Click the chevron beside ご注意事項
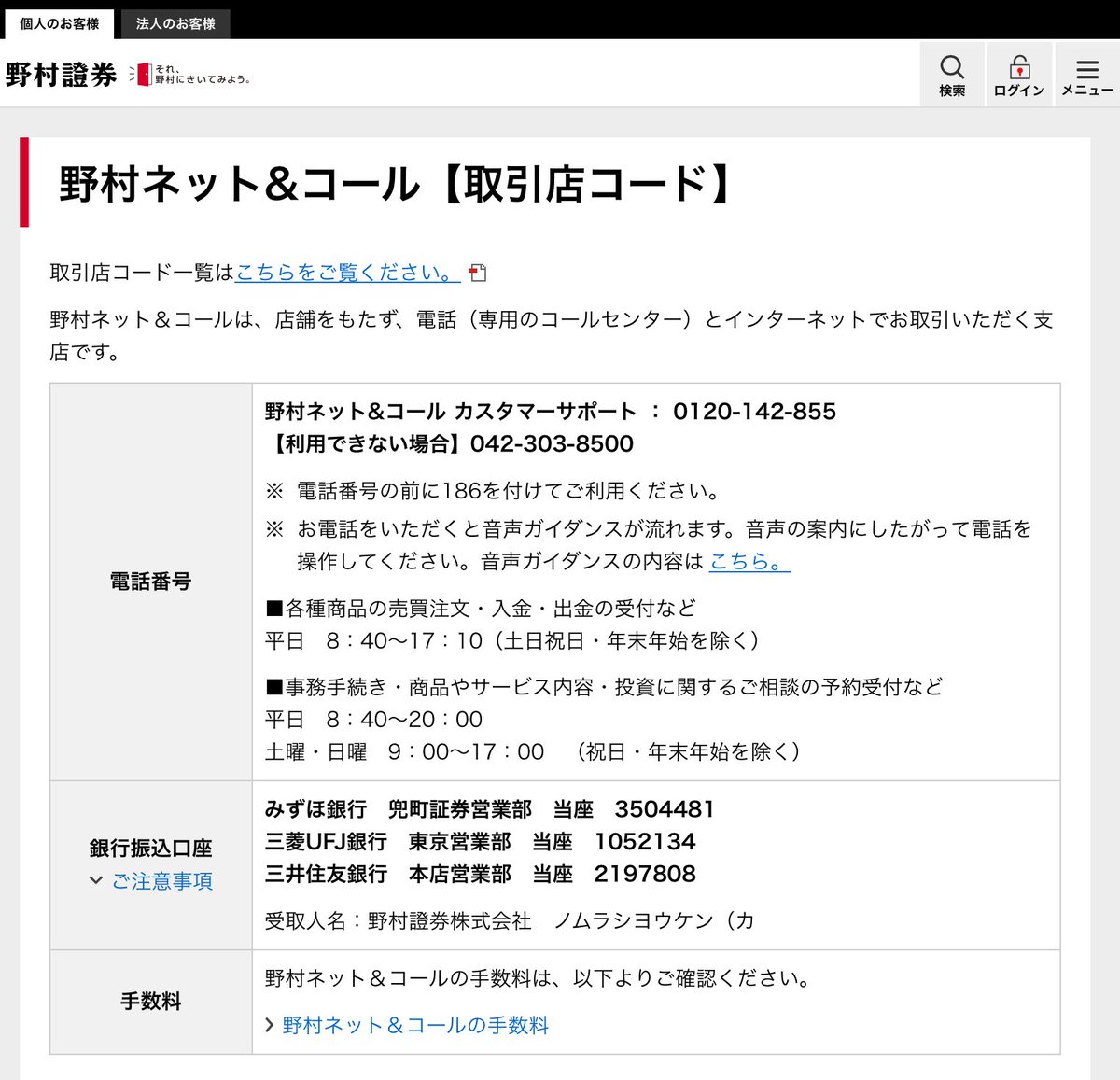The width and height of the screenshot is (1120, 1080). tap(95, 880)
